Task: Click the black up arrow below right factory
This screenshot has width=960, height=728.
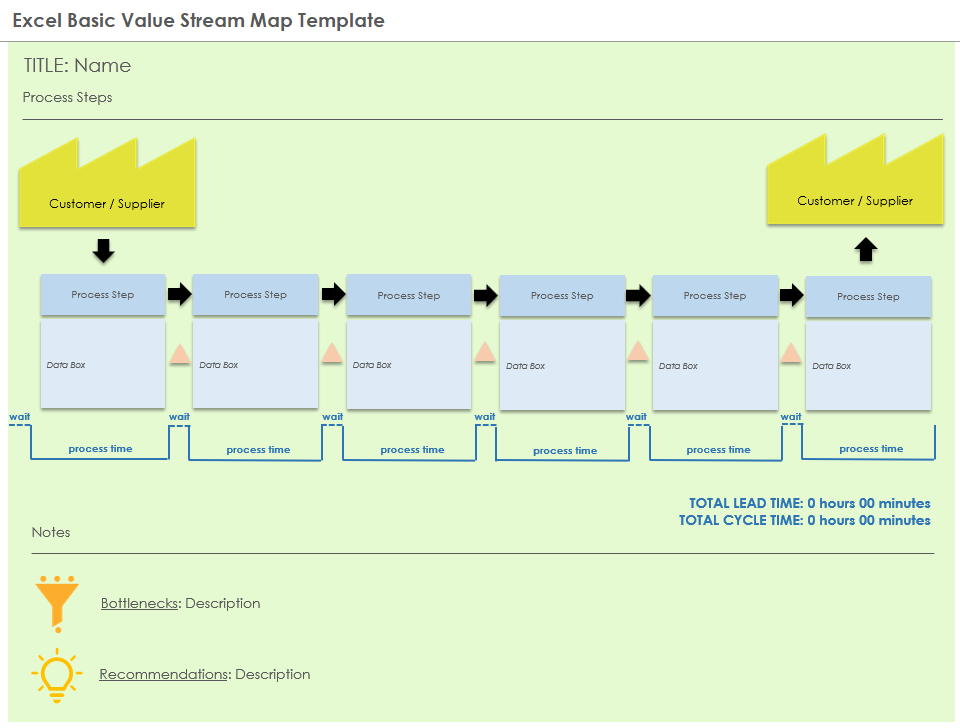Action: point(866,249)
